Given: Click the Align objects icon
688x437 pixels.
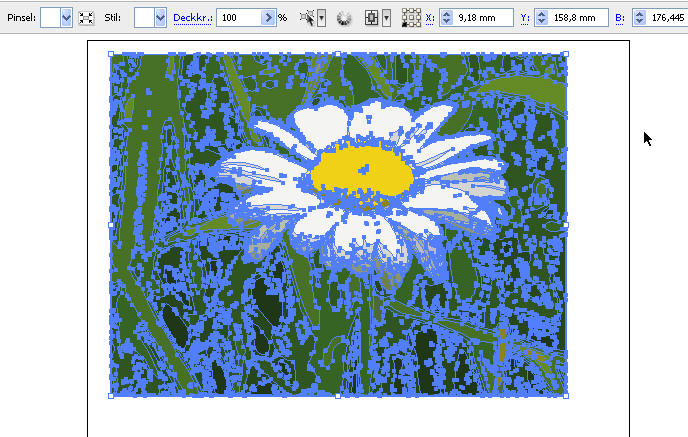Looking at the screenshot, I should tap(372, 18).
